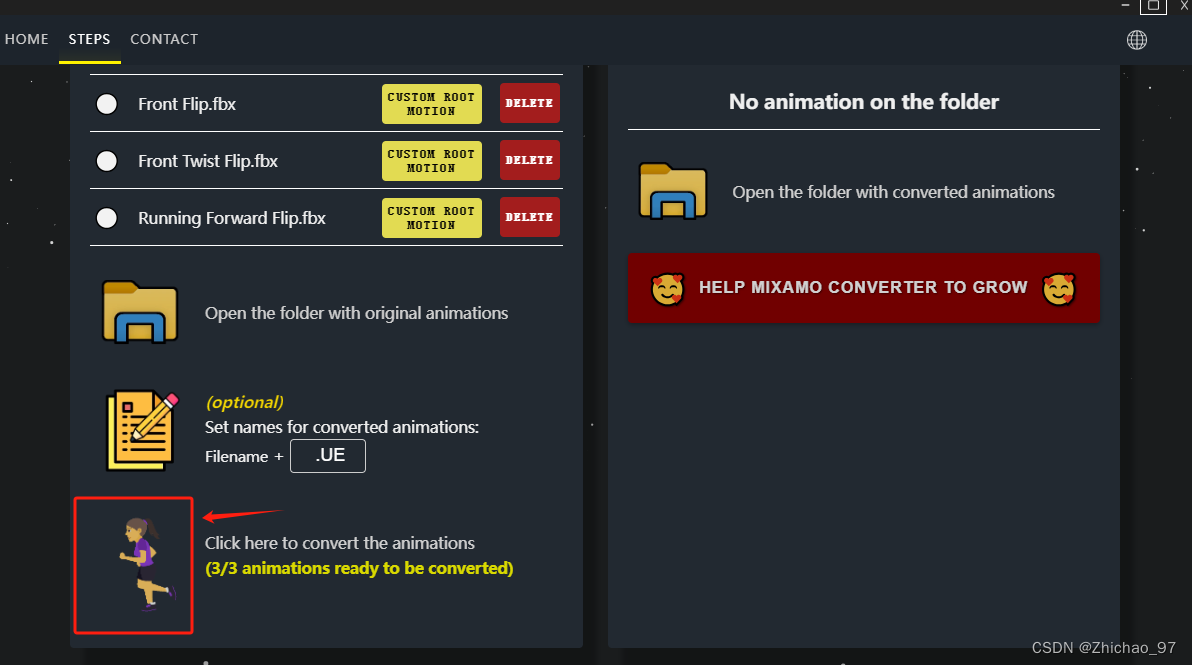Maximize the application window
Viewport: 1192px width, 665px height.
[1153, 6]
